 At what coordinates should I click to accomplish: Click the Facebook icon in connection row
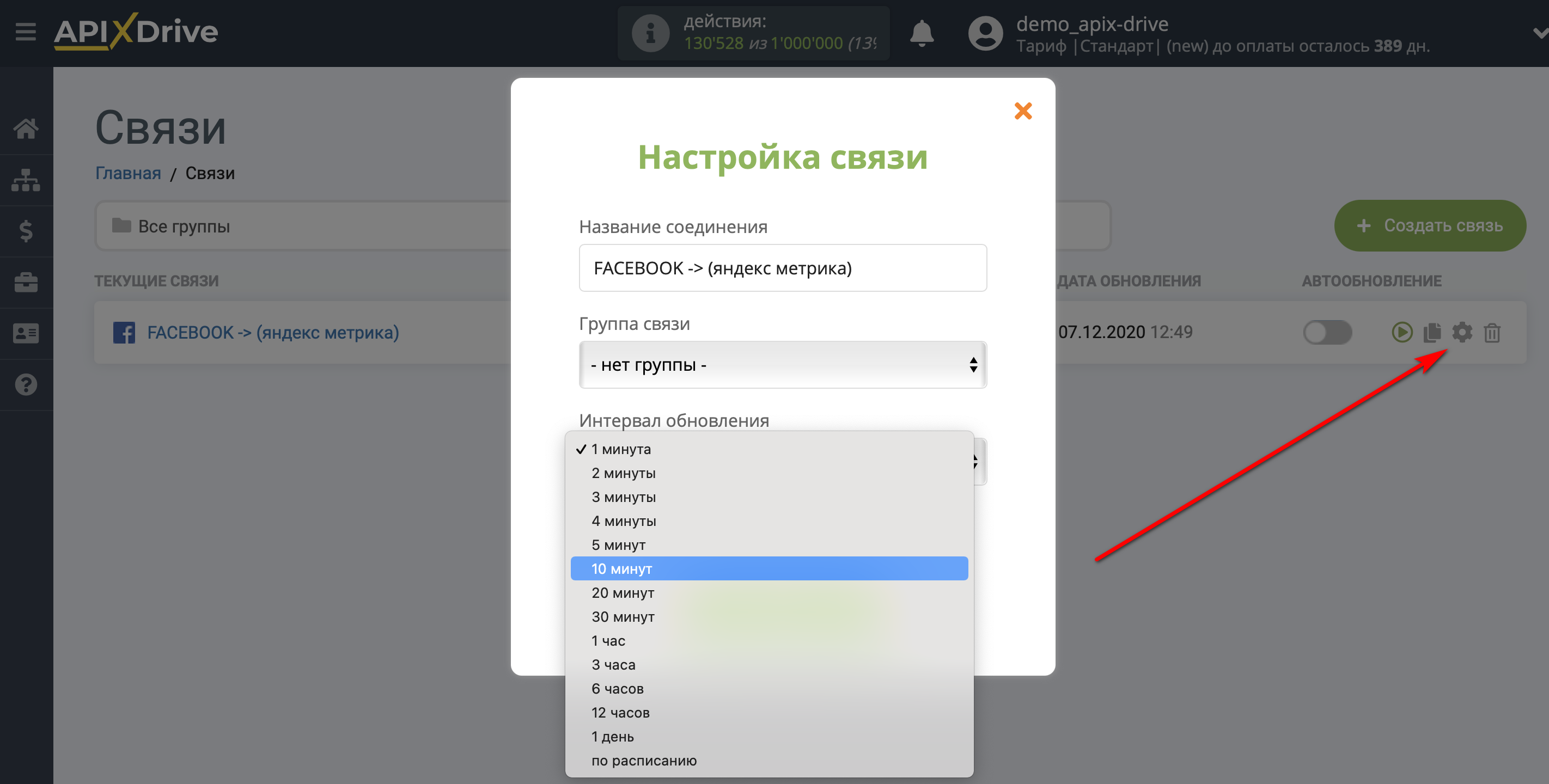(x=124, y=333)
